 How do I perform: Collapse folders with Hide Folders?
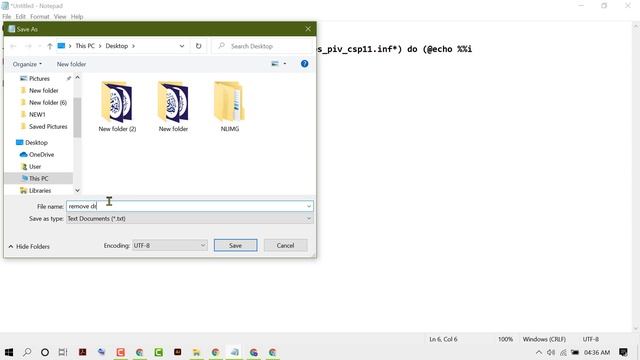point(29,247)
